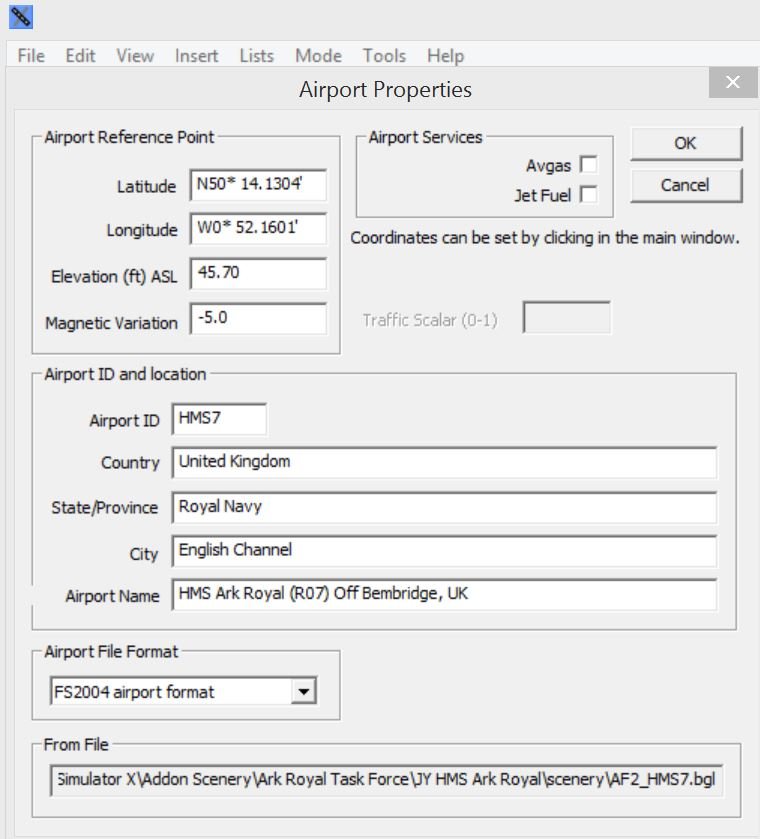The image size is (760, 839).
Task: Click the application icon in title bar
Action: tap(20, 16)
